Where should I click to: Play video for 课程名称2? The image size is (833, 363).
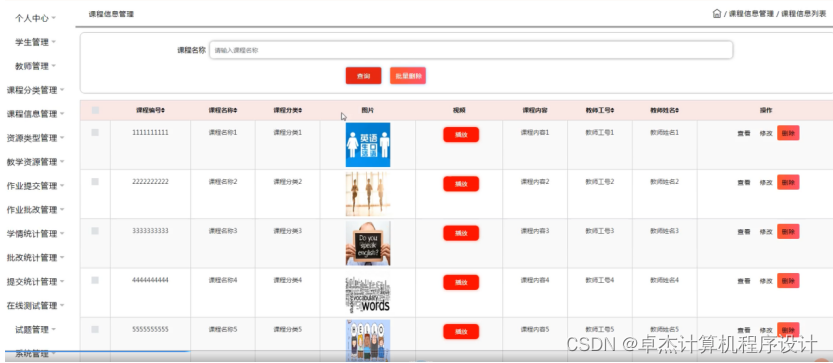coord(461,184)
